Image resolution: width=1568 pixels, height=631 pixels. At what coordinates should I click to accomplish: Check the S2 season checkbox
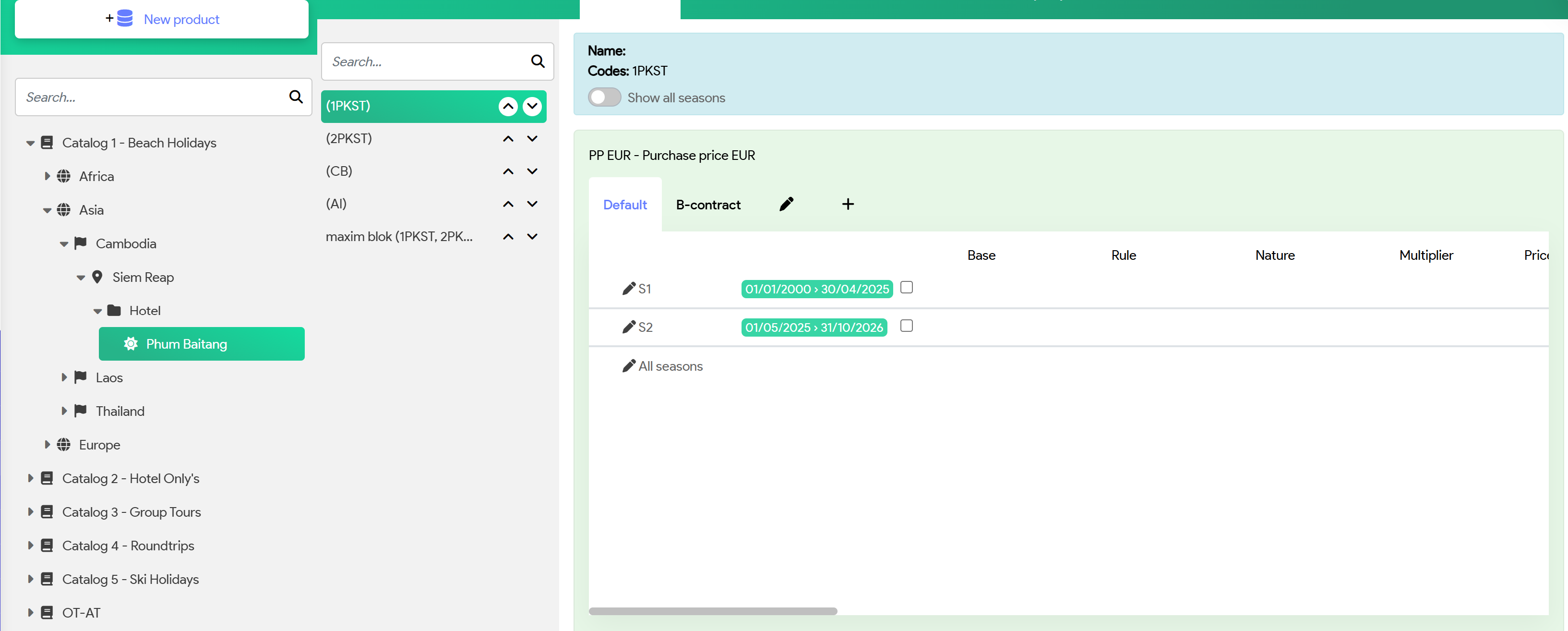pyautogui.click(x=906, y=326)
